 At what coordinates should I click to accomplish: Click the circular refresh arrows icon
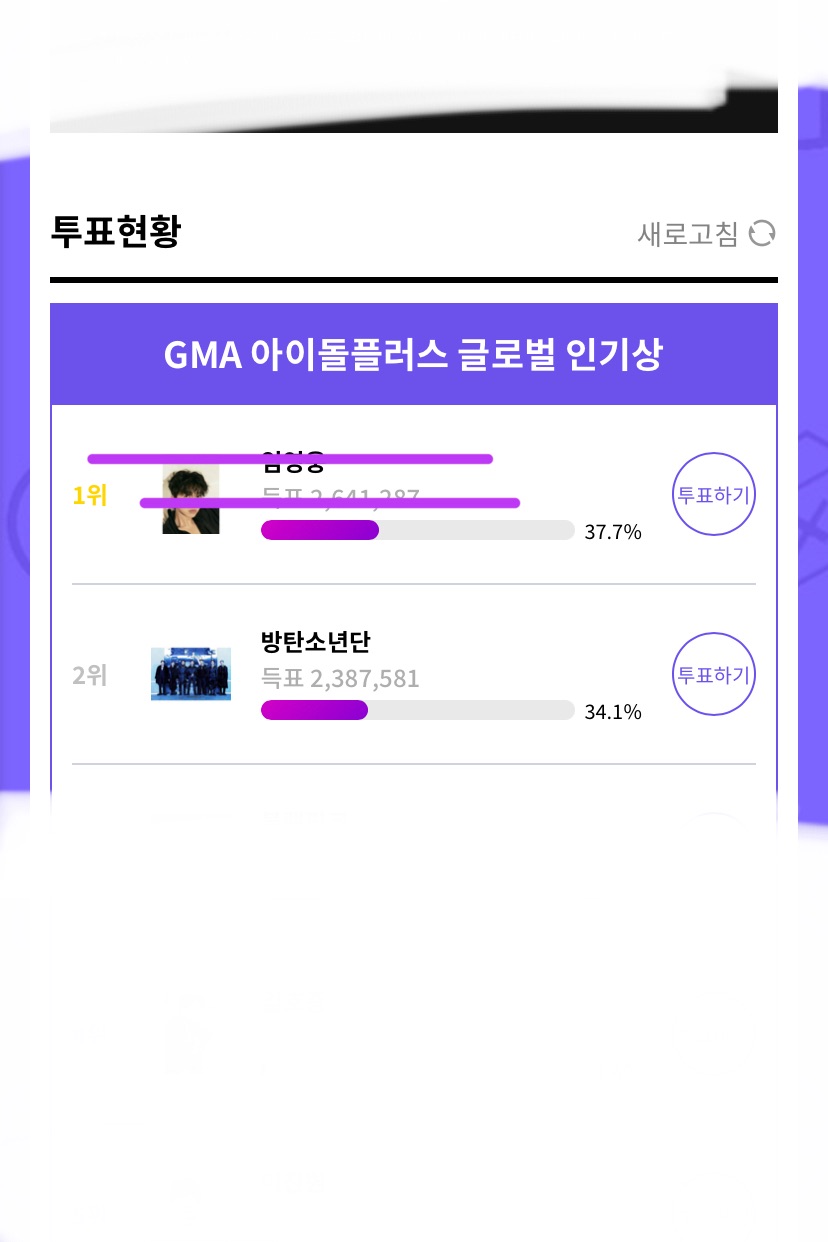point(762,233)
